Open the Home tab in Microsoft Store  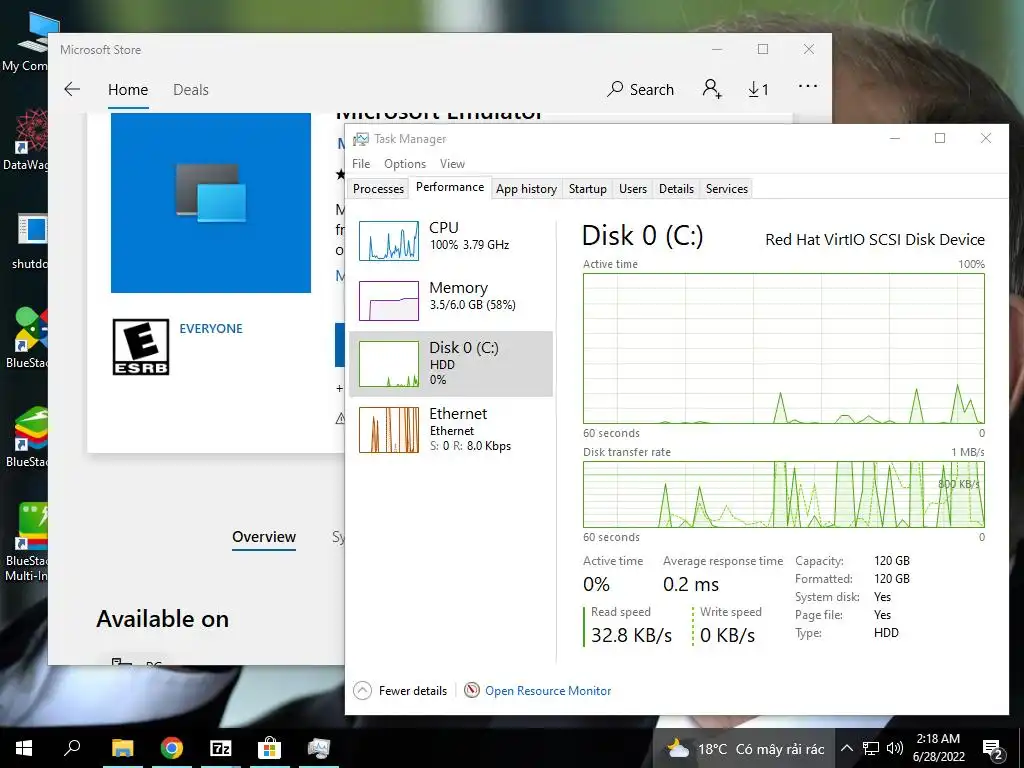pyautogui.click(x=128, y=89)
